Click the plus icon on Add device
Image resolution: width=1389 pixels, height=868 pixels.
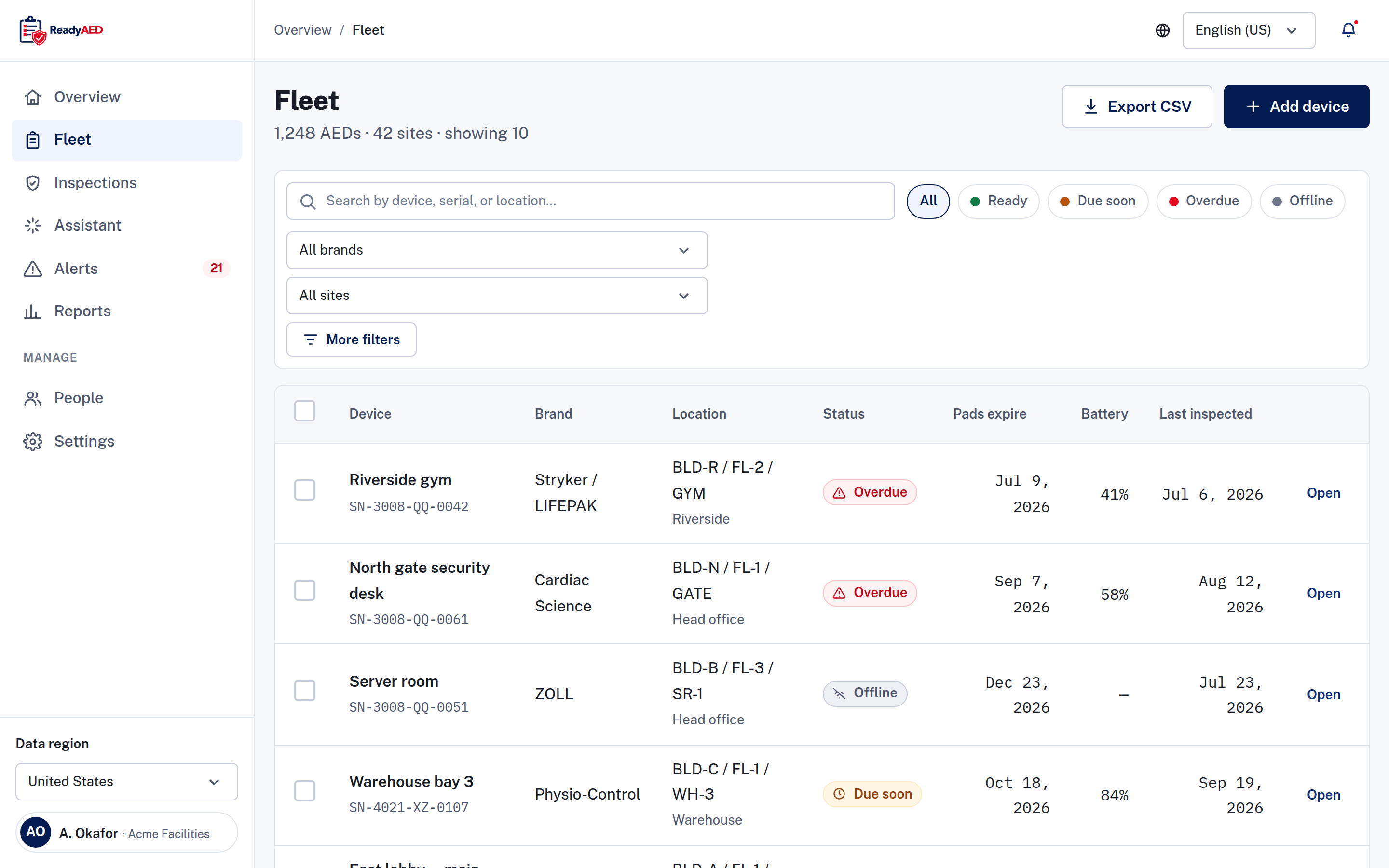[x=1253, y=107]
